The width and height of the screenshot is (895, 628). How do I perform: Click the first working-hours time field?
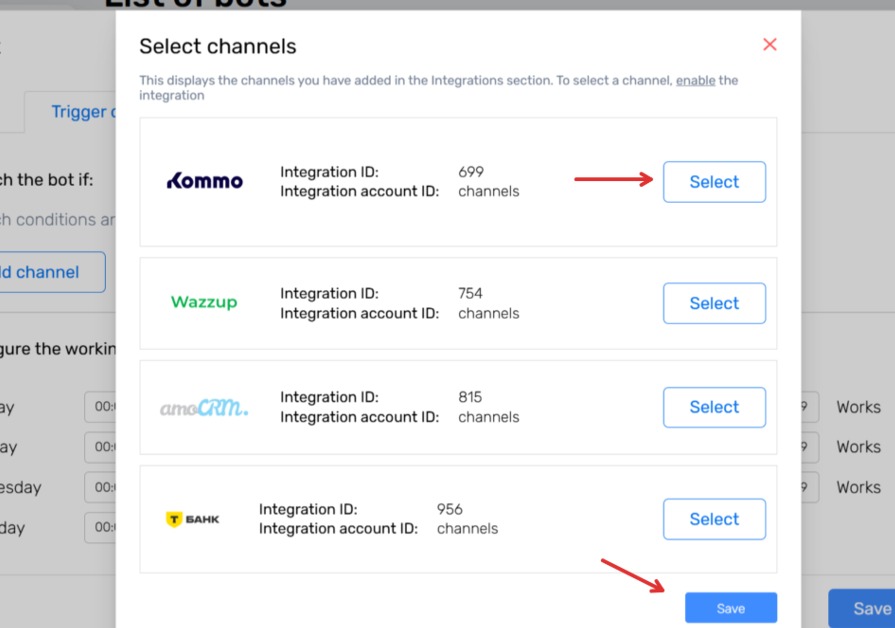point(100,406)
